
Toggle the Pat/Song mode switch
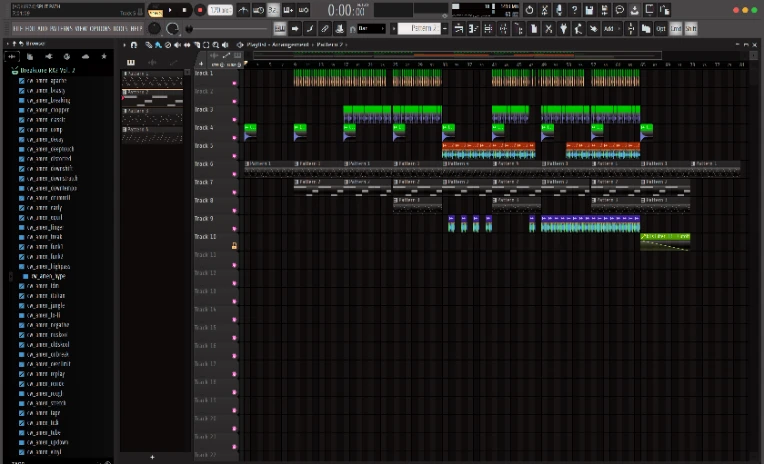(x=155, y=11)
